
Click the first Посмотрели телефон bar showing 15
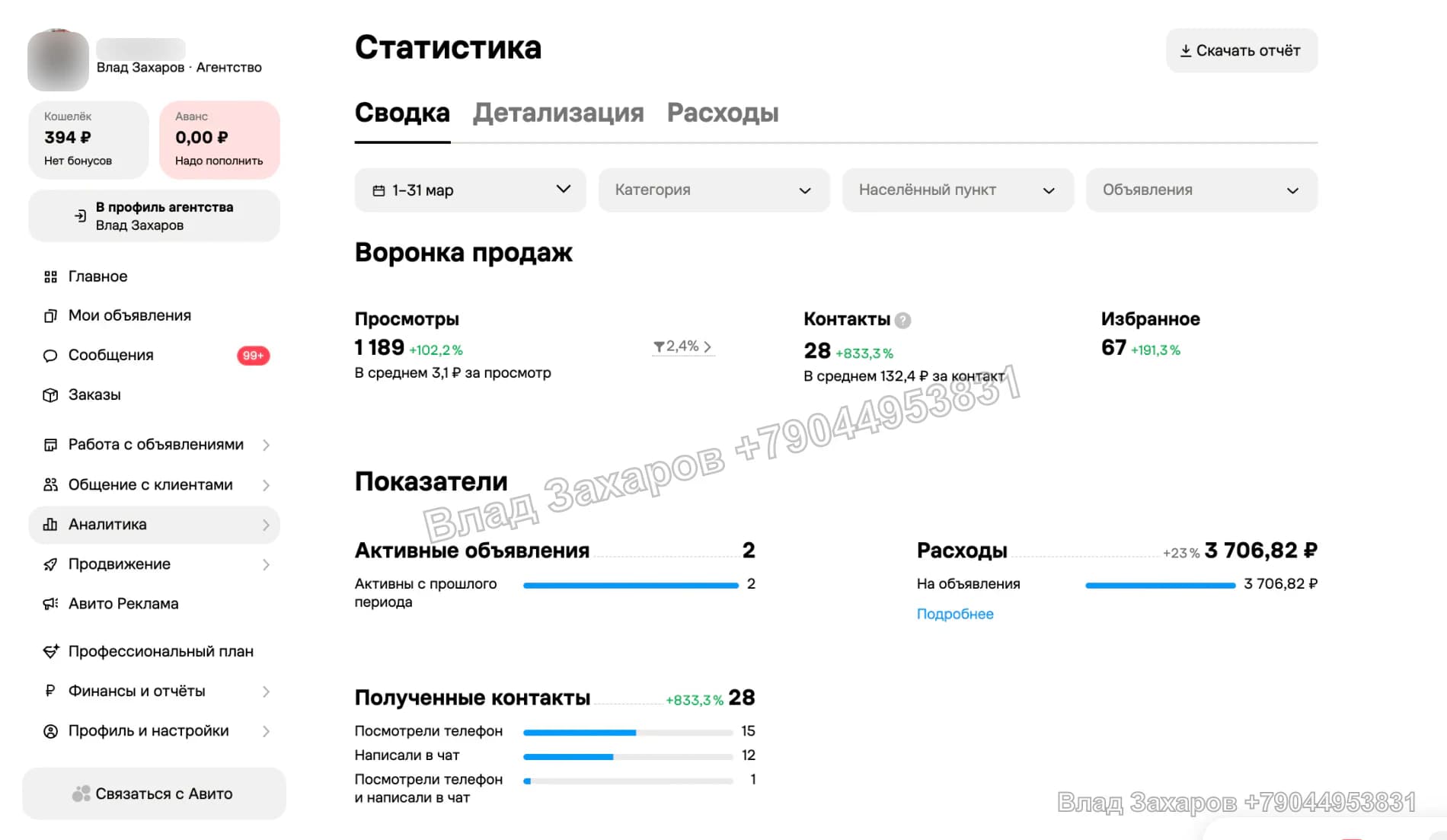click(x=628, y=733)
